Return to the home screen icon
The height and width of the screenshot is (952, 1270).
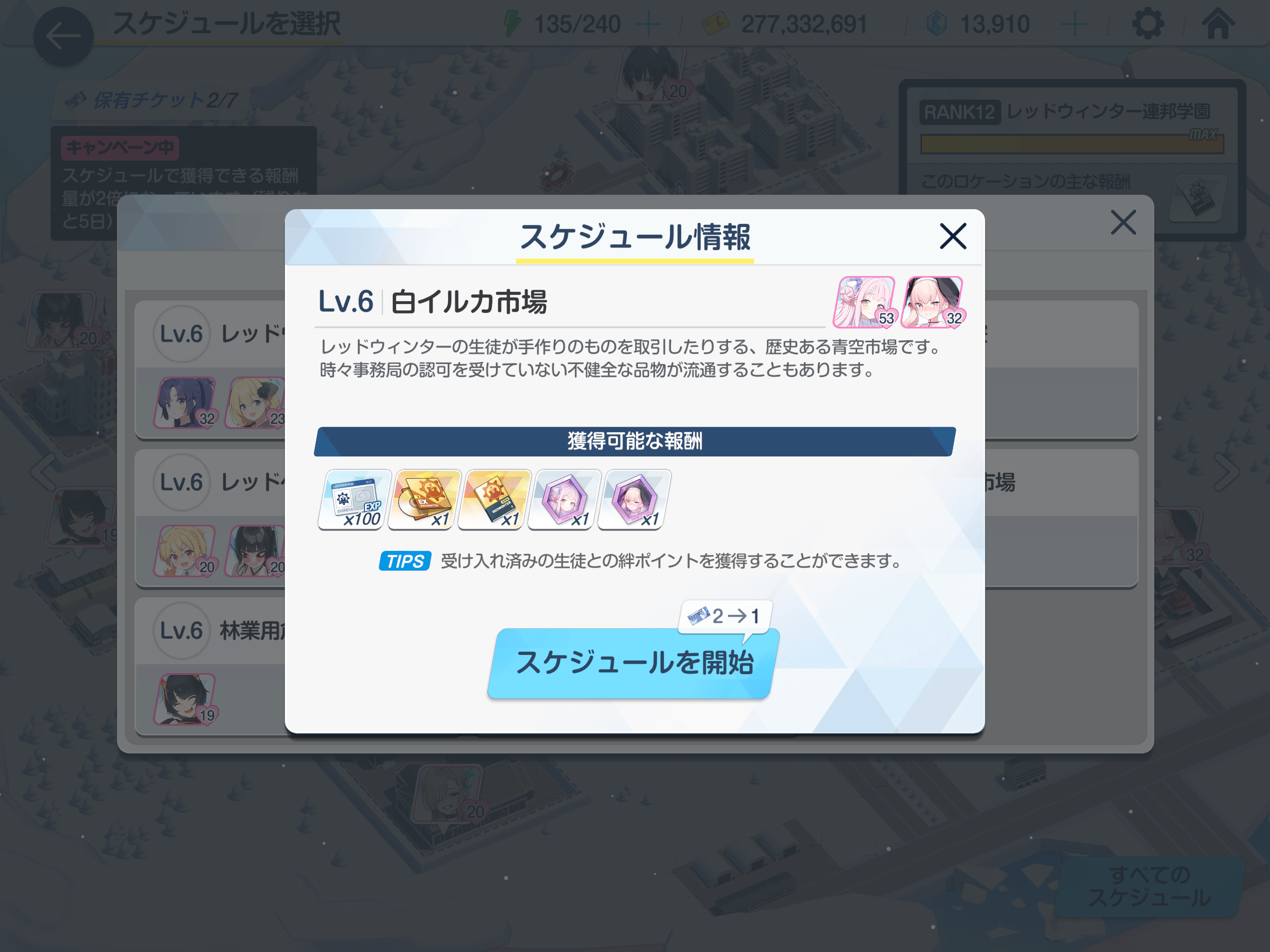[1218, 24]
